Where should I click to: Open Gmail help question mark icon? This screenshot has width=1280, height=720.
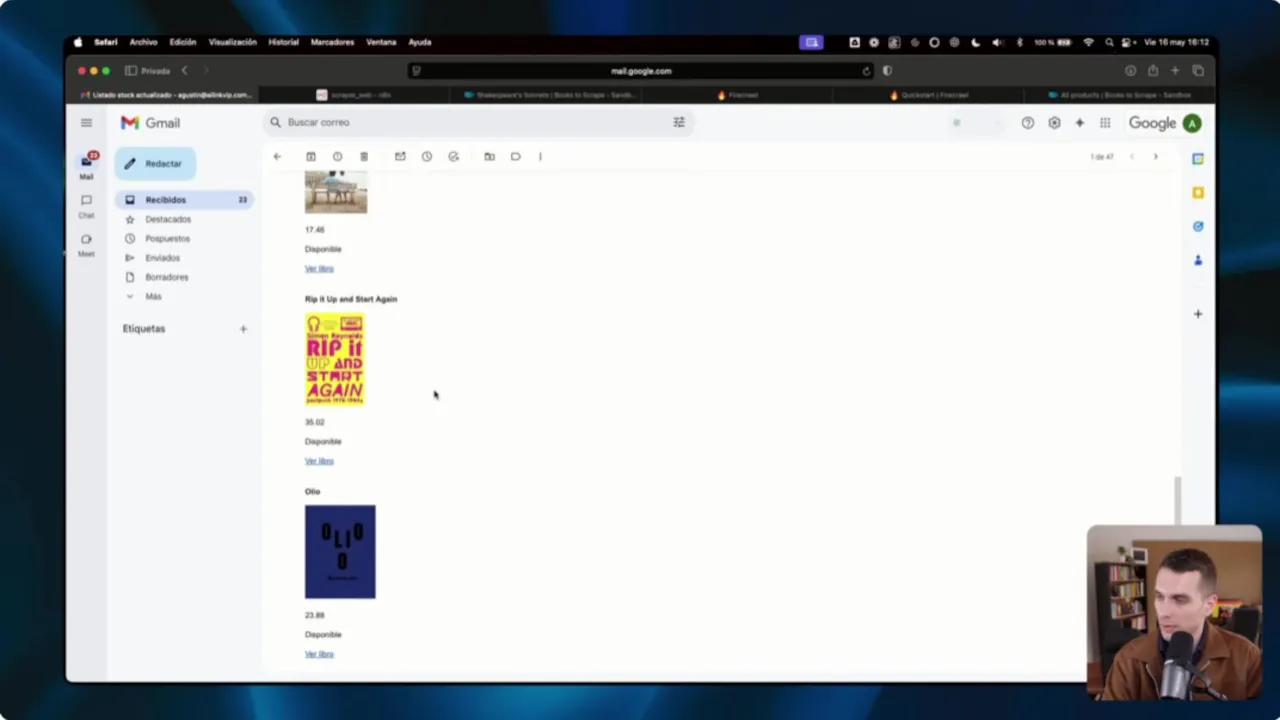click(1028, 123)
